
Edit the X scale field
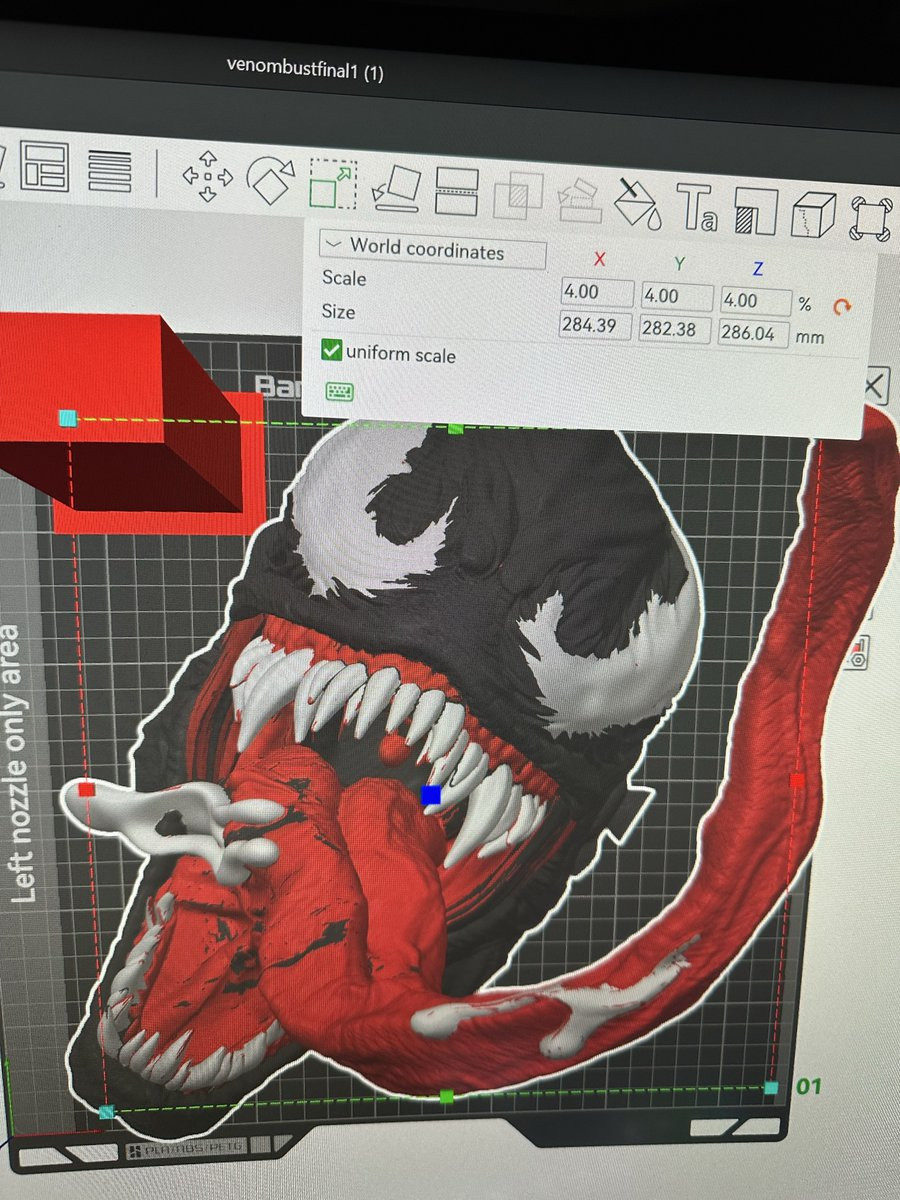pos(597,293)
